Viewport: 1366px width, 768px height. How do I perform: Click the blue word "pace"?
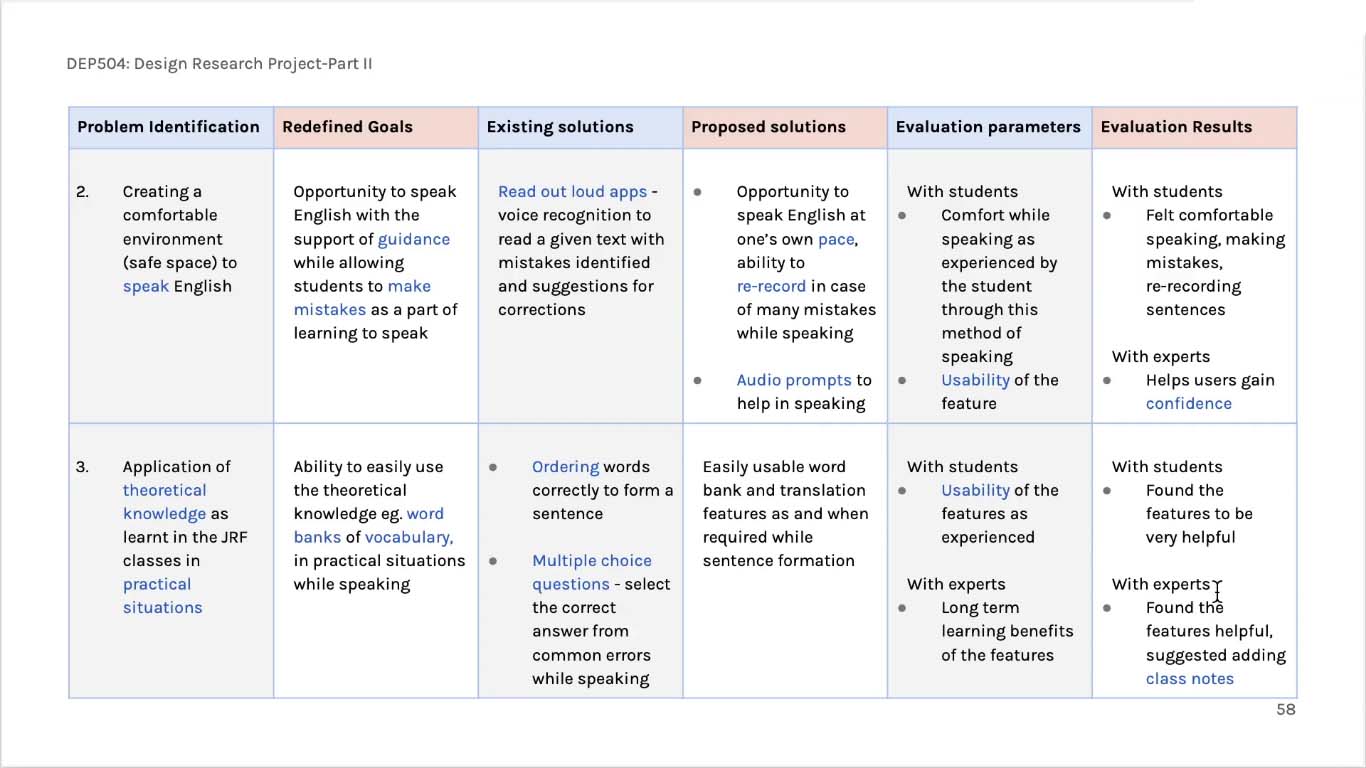[836, 239]
